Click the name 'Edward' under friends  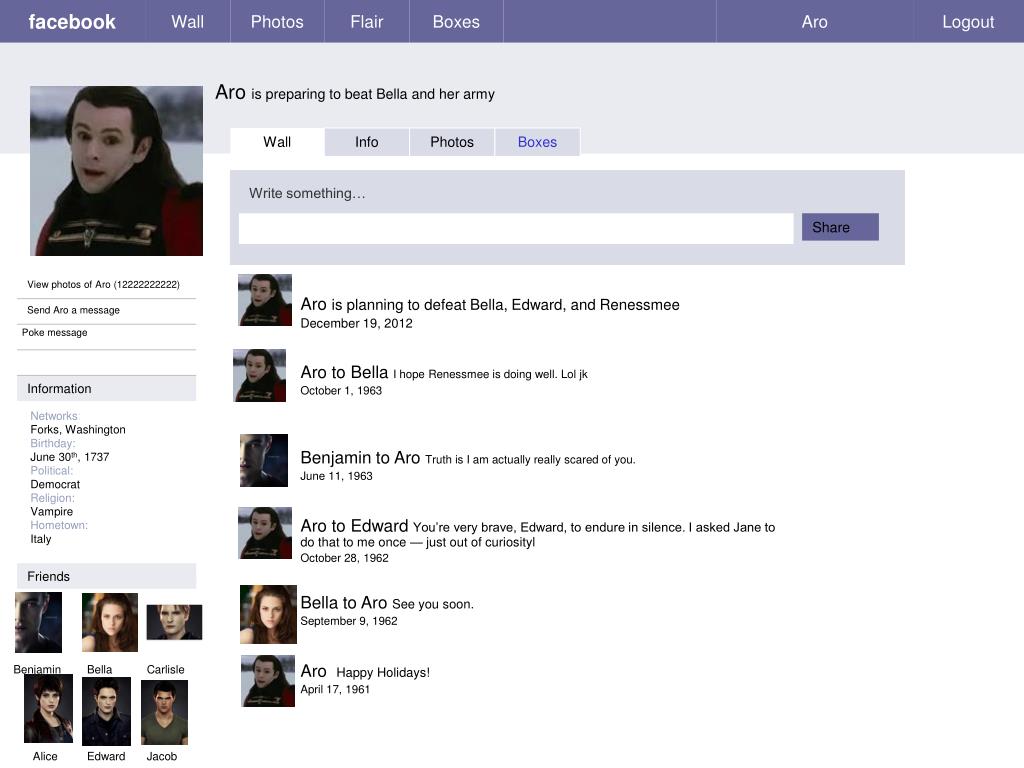point(106,756)
